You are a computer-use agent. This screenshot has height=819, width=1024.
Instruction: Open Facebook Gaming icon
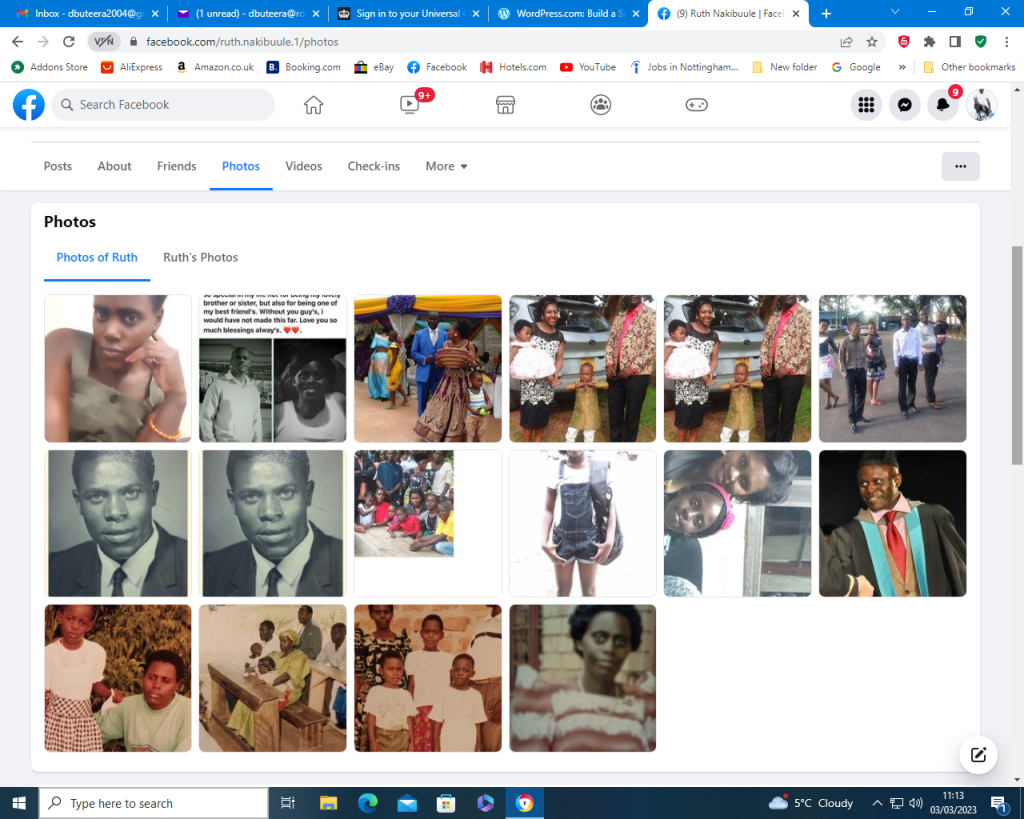[x=696, y=105]
